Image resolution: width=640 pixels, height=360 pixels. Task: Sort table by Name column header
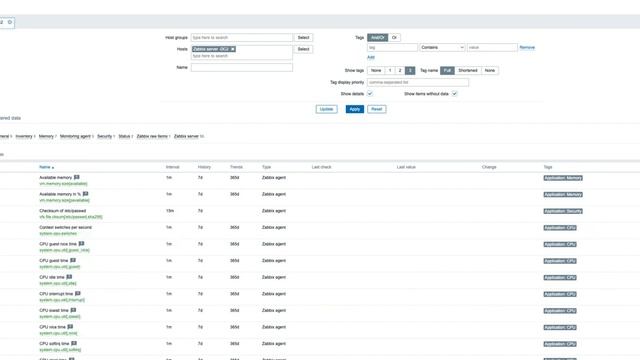pos(46,167)
